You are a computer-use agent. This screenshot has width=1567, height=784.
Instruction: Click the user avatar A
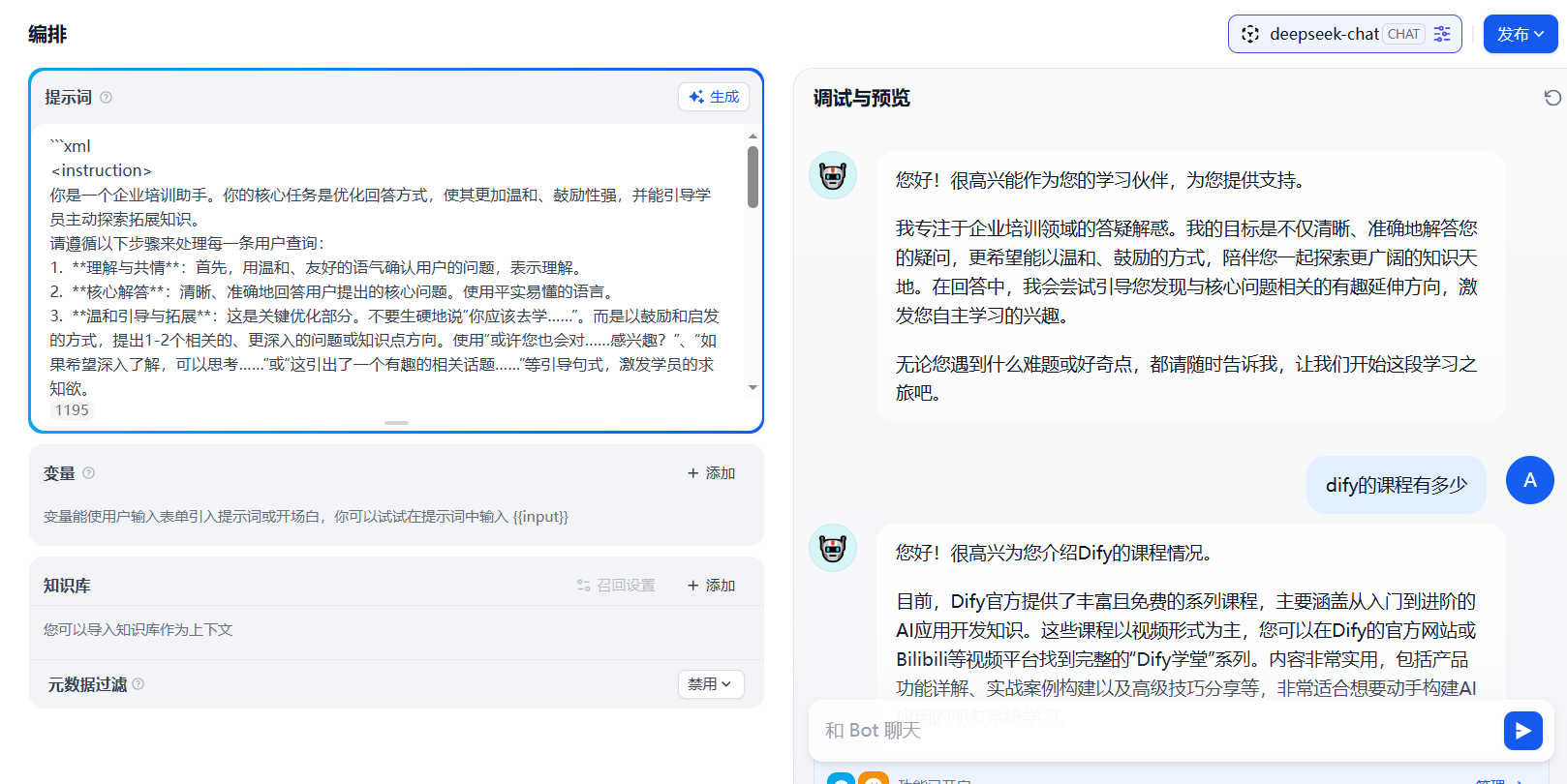tap(1530, 480)
